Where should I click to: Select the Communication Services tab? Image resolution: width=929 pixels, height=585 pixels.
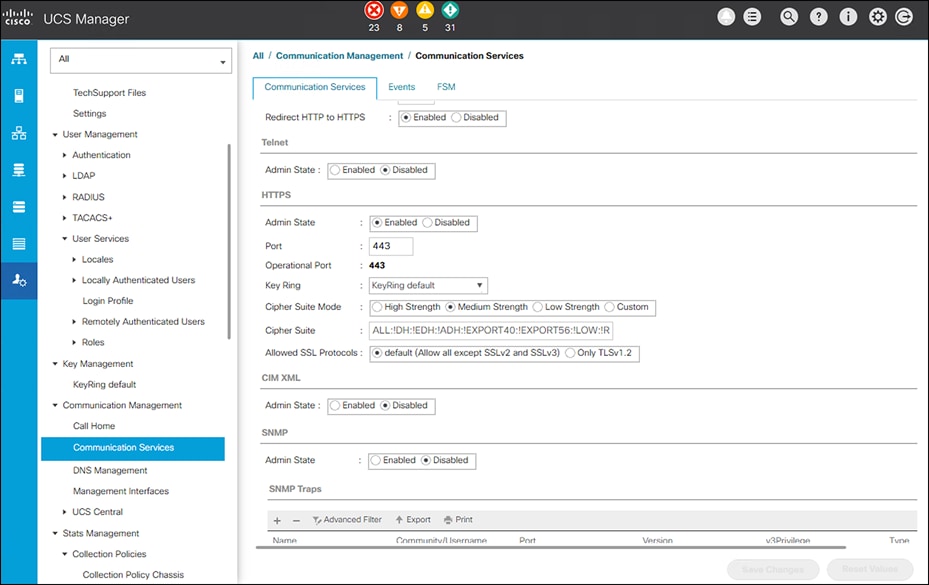click(x=315, y=88)
